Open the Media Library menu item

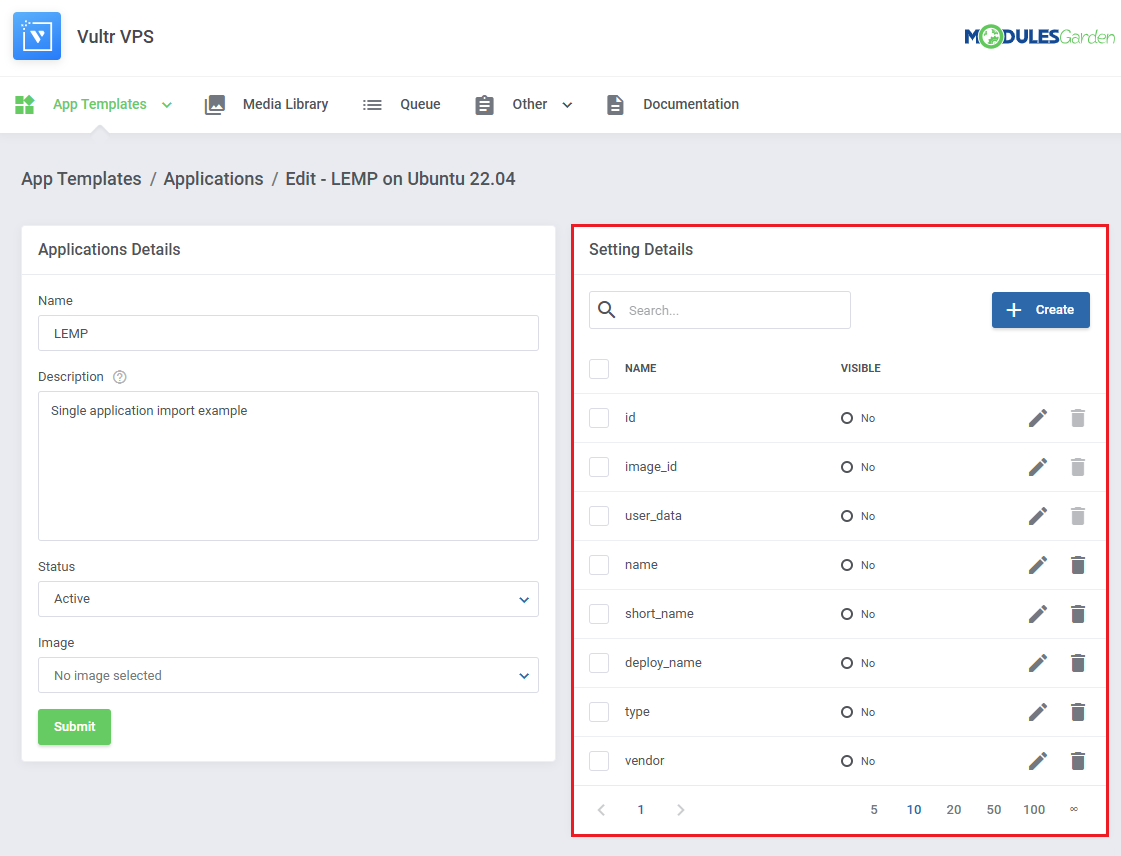click(x=285, y=104)
